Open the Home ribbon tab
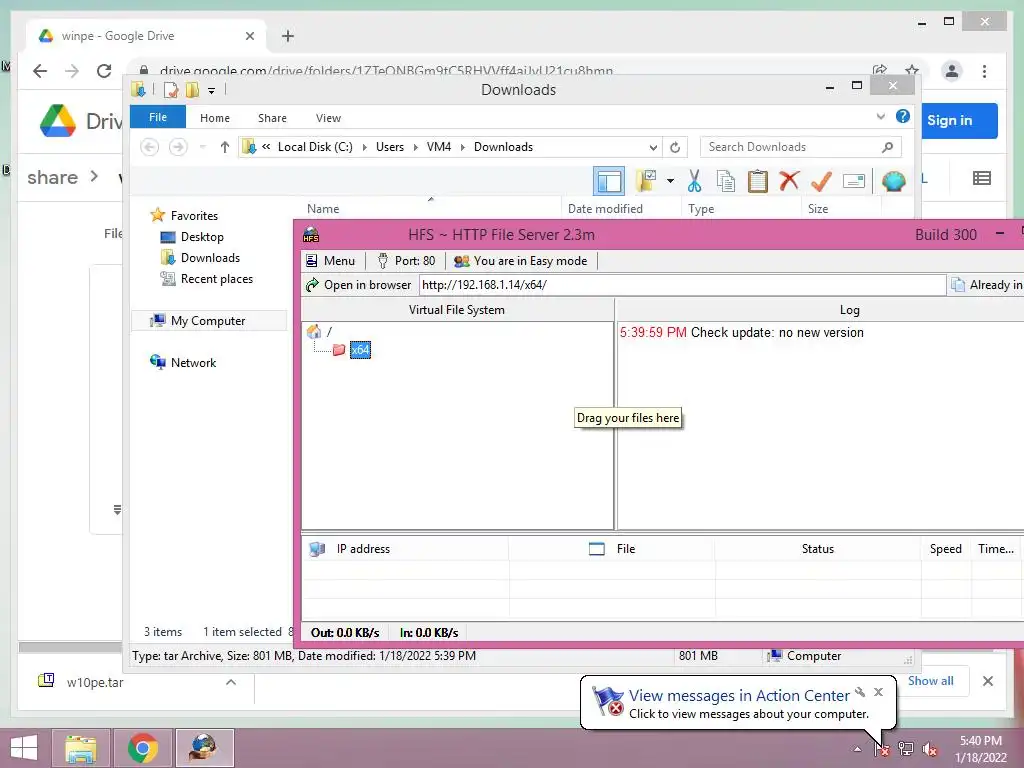Screen dimensions: 1024x768 pyautogui.click(x=215, y=118)
